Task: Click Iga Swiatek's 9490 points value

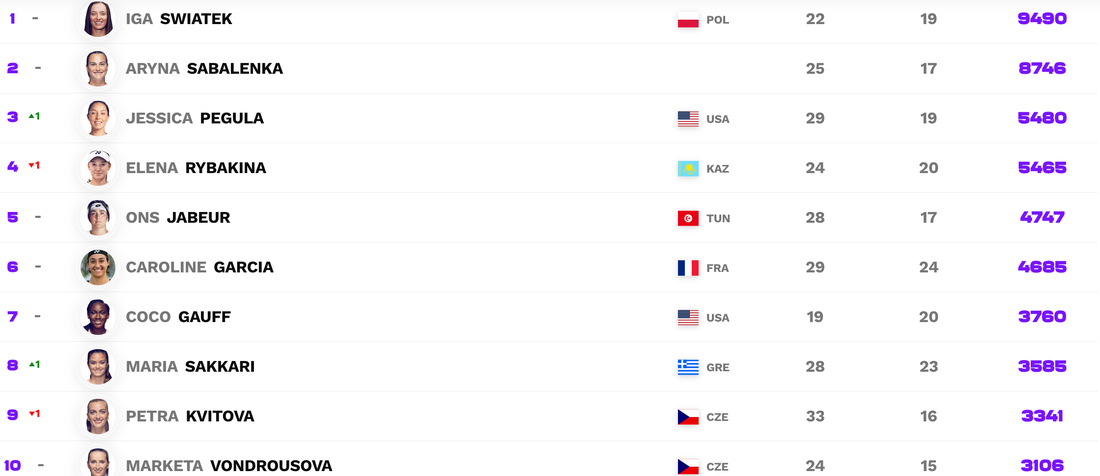Action: pyautogui.click(x=1042, y=19)
